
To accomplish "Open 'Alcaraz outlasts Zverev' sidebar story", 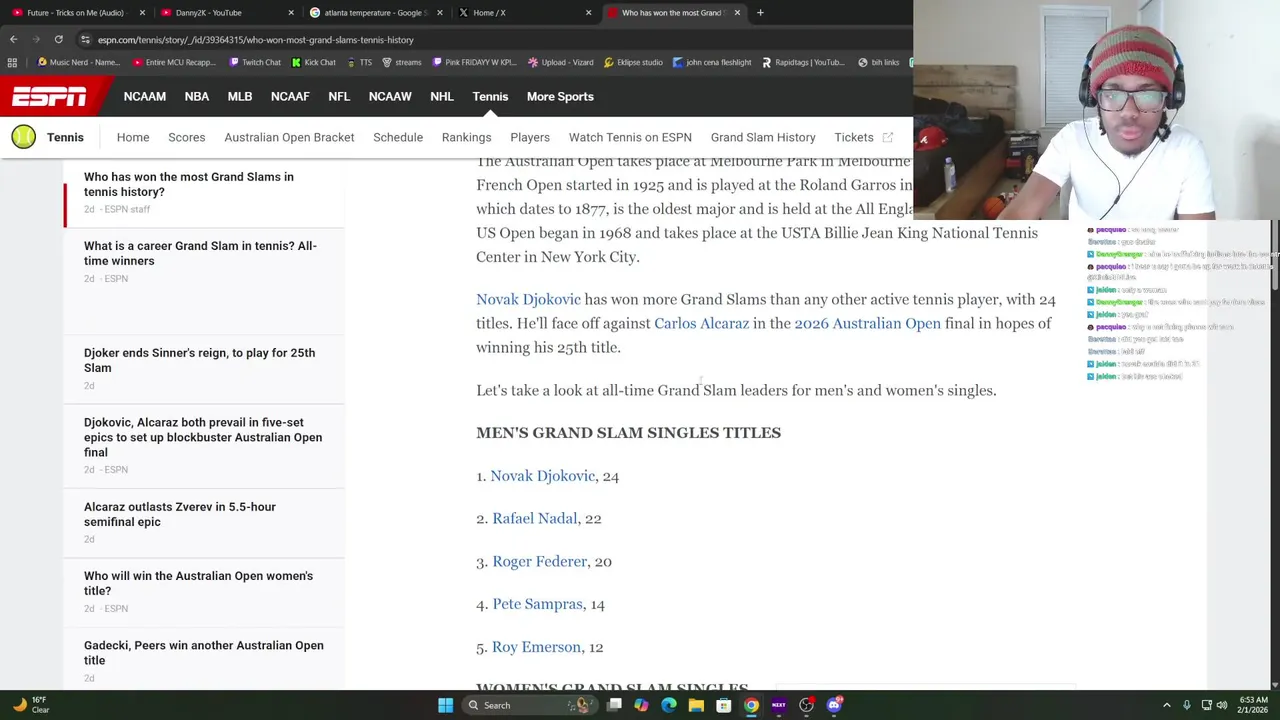I will click(x=180, y=514).
